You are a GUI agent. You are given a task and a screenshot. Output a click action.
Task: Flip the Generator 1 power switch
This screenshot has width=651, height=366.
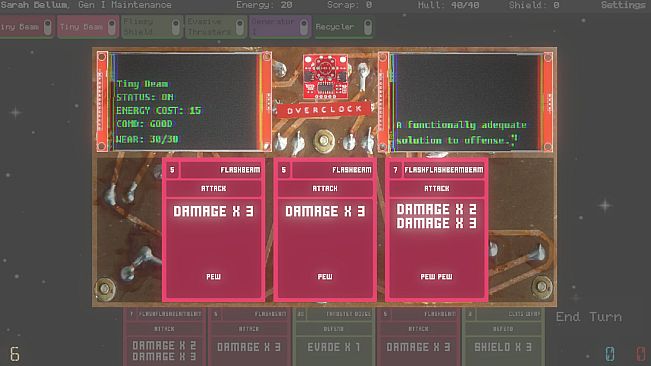coord(304,27)
